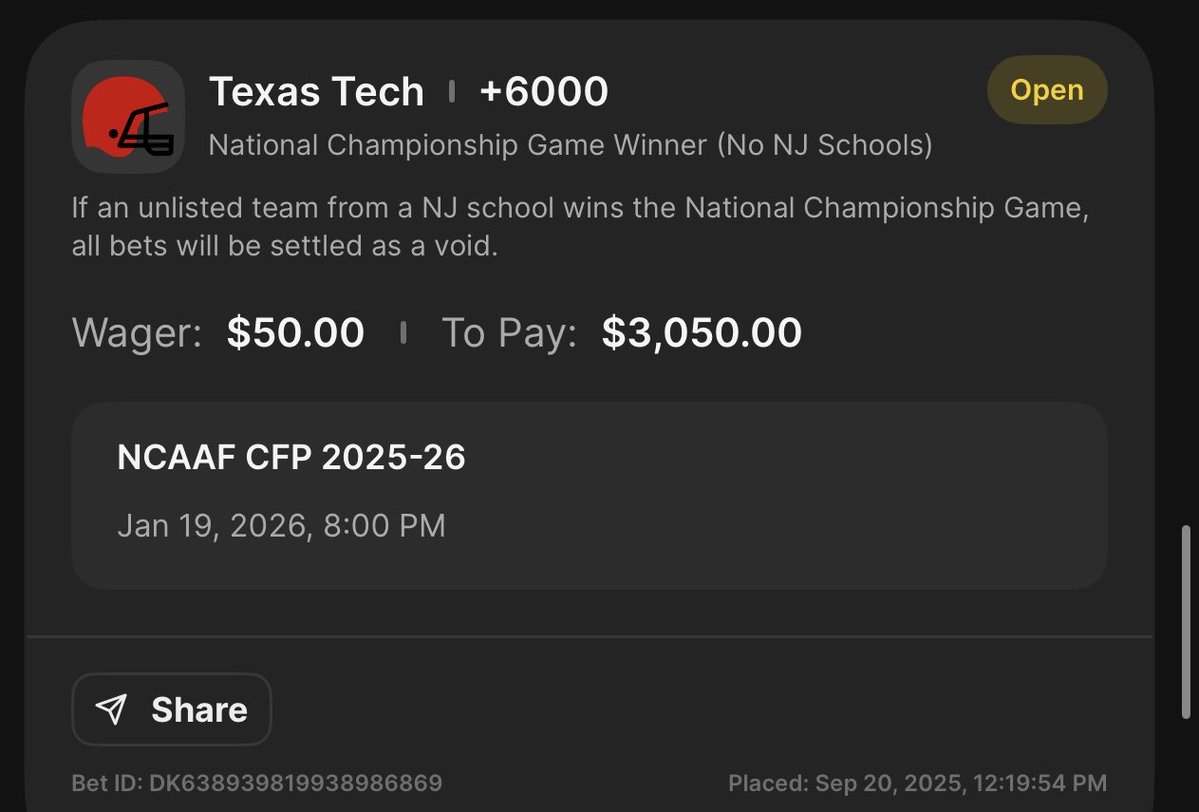Click the +6000 odds value
The width and height of the screenshot is (1199, 812).
[x=544, y=91]
